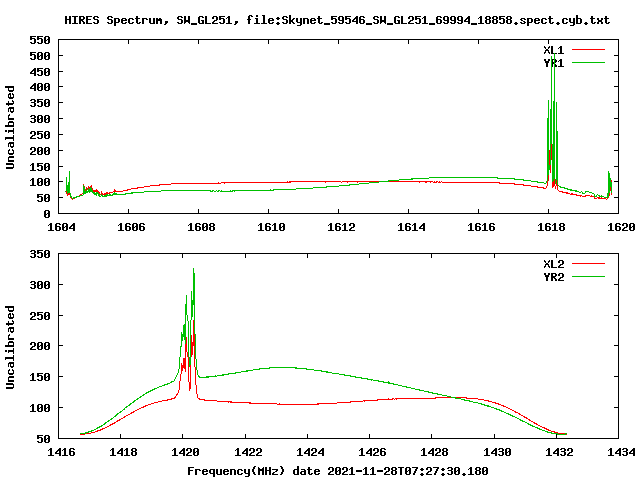Screen dimensions: 640x480
Task: Select the YR2 legend label
Action: (553, 277)
